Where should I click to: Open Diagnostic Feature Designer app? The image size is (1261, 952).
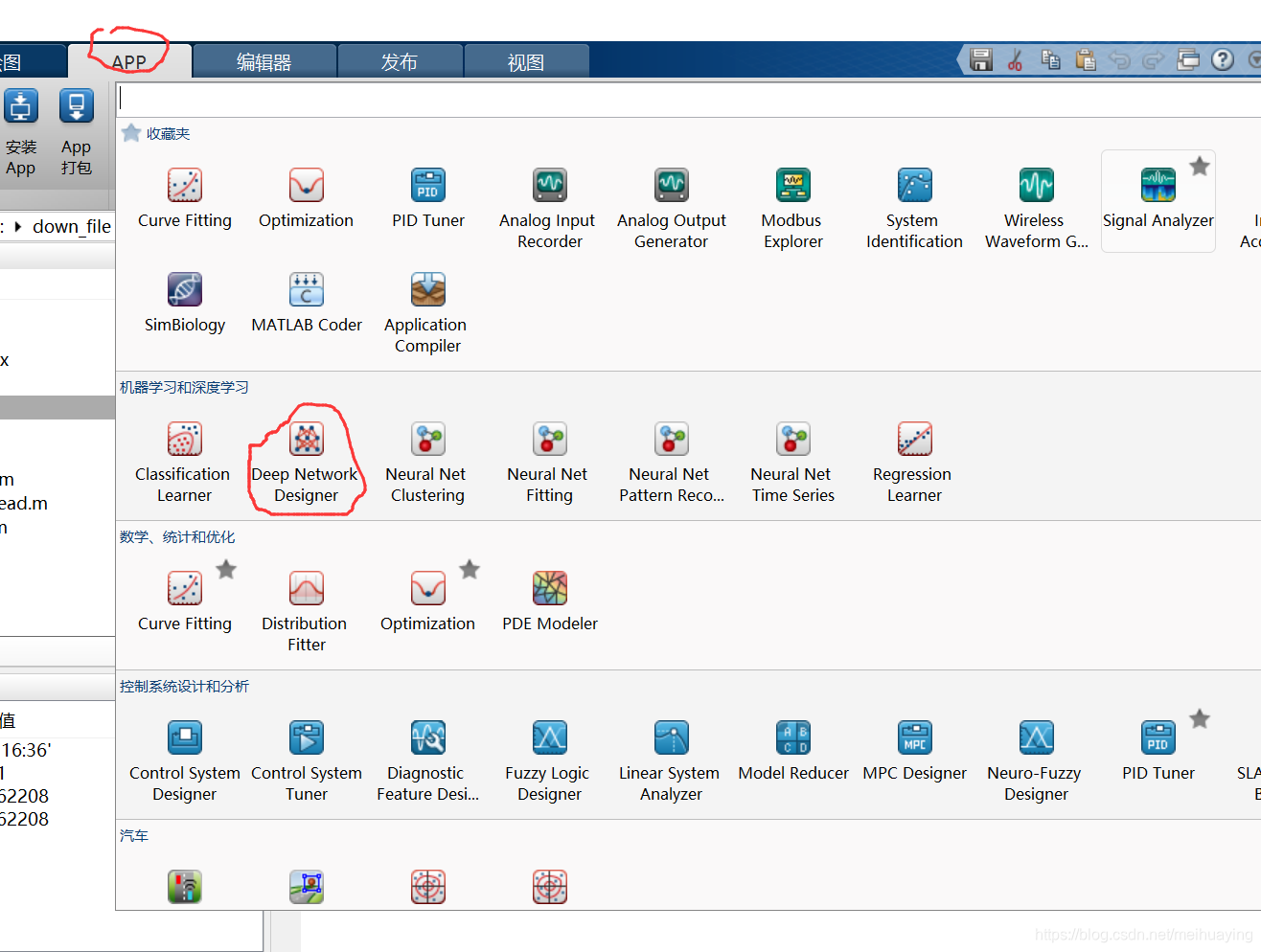(427, 761)
